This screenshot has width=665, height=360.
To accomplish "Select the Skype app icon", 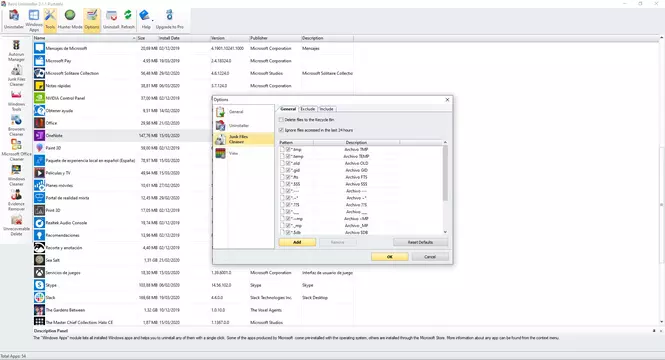I will click(39, 285).
